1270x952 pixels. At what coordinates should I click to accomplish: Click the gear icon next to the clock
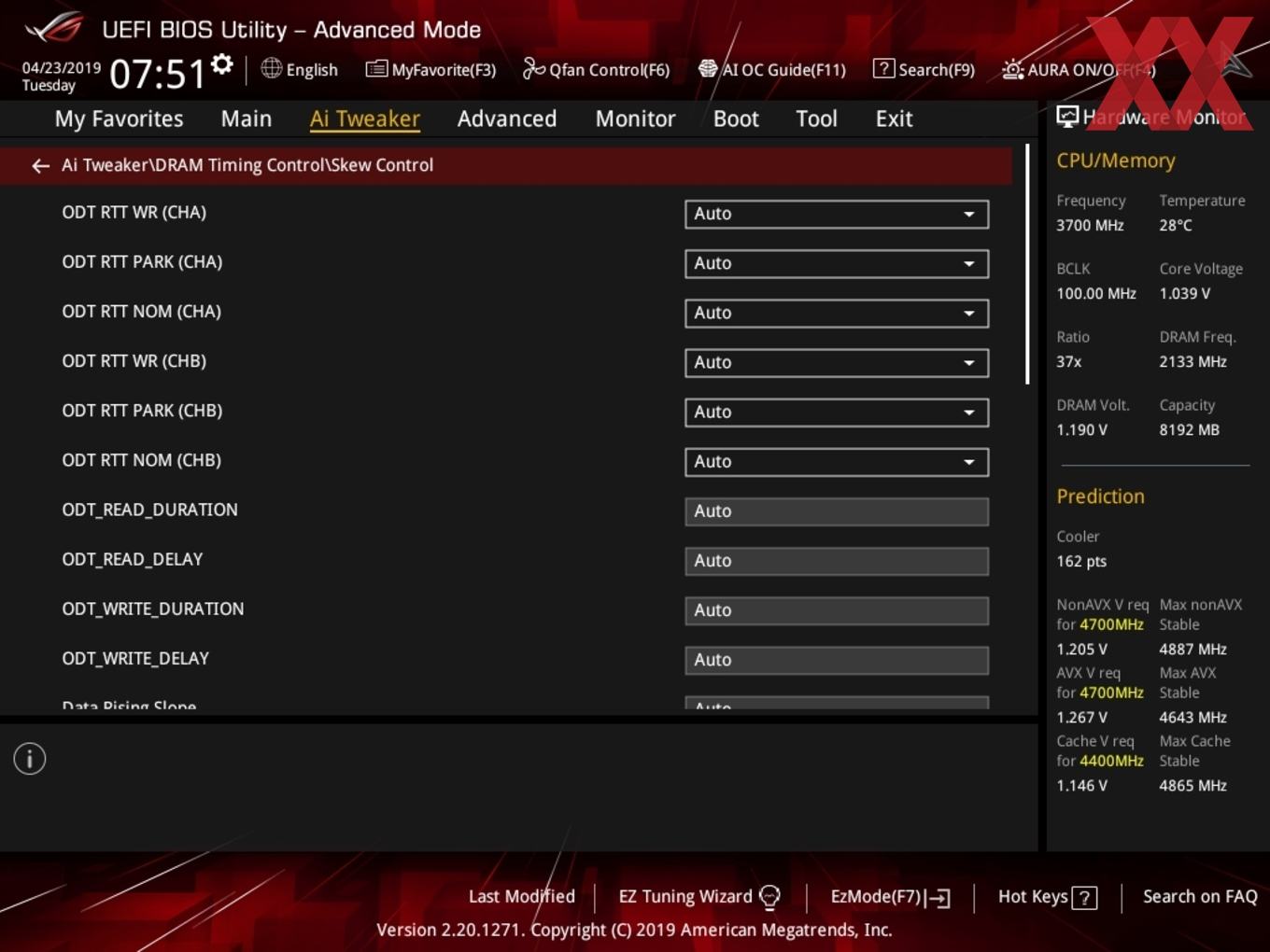point(222,64)
